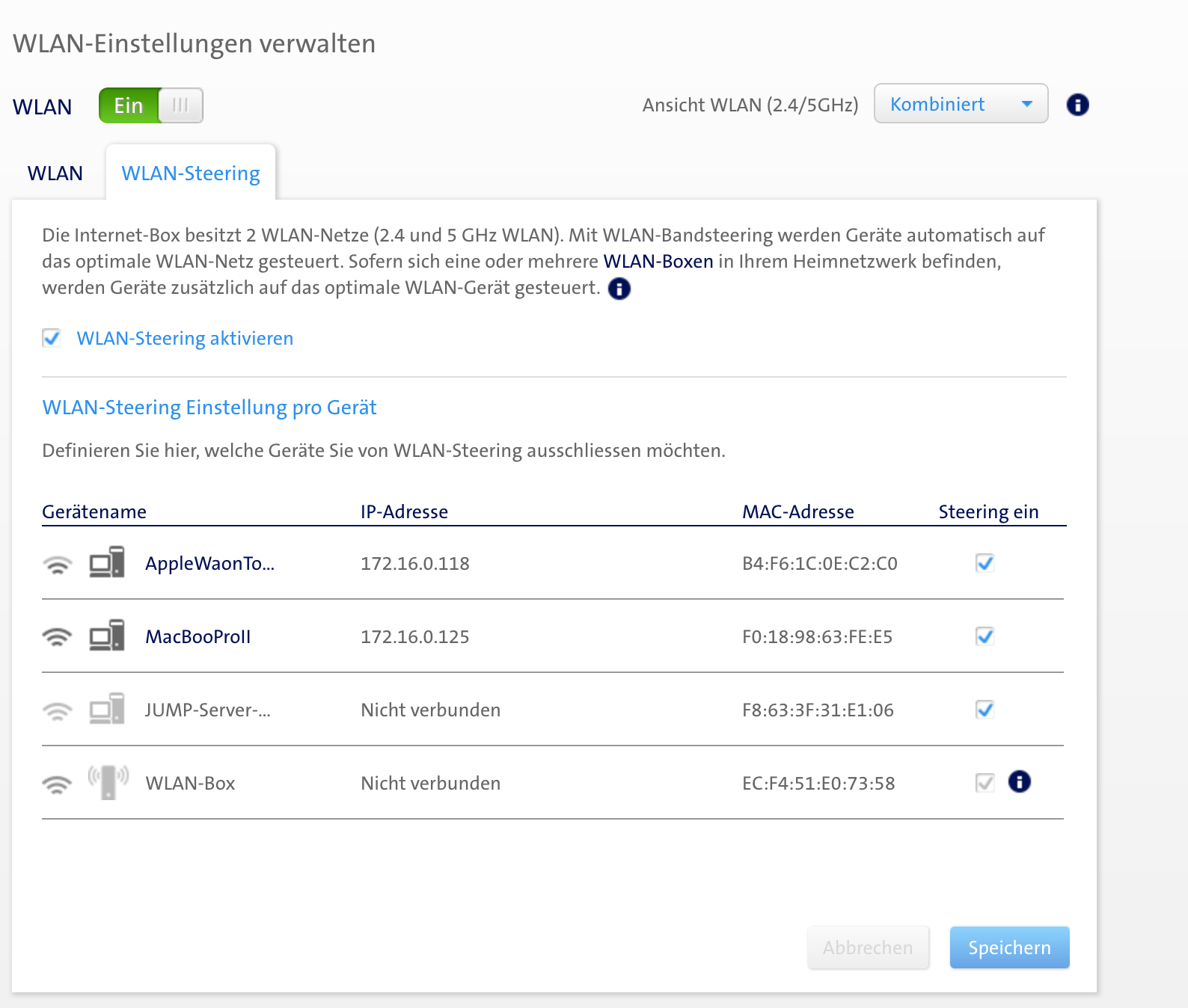Image resolution: width=1188 pixels, height=1008 pixels.
Task: Disable steering for MacBooProII device
Action: 985,636
